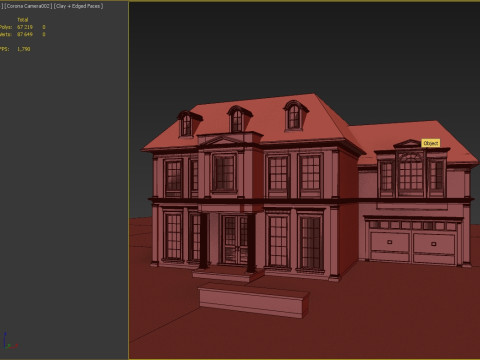Viewport: 480px width, 360px height.
Task: Select the rightmost roof dormer on main roof
Action: coord(295,115)
